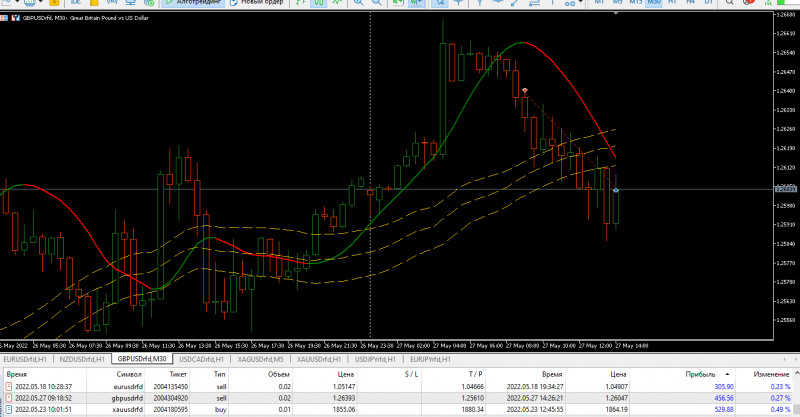Select the M30 timeframe
The width and height of the screenshot is (800, 417).
[x=654, y=3]
